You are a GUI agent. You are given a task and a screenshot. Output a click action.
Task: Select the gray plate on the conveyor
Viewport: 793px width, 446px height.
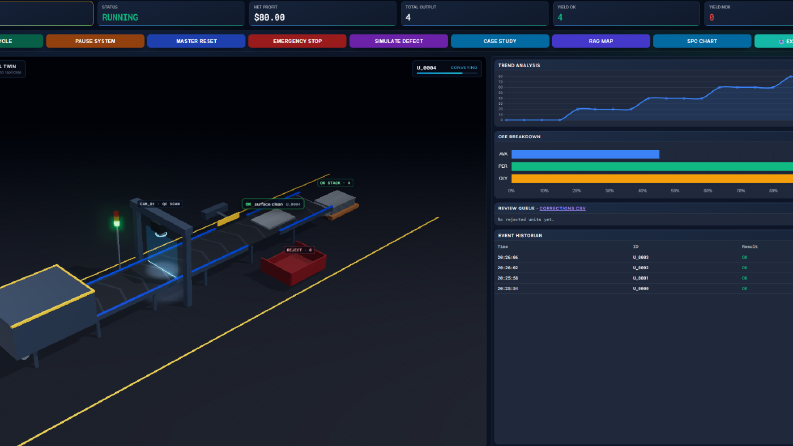pyautogui.click(x=273, y=219)
